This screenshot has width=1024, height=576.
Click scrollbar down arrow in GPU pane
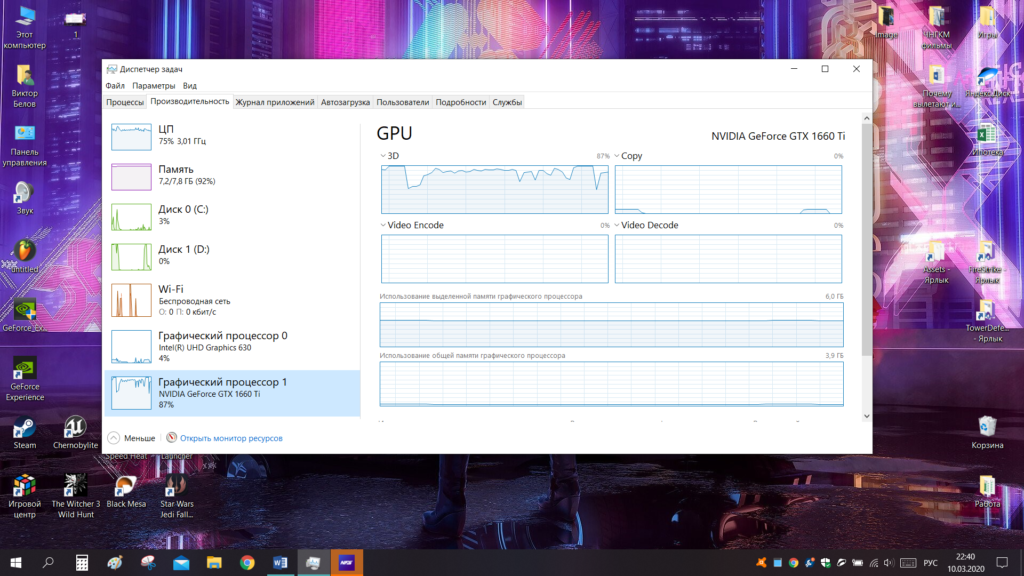(867, 416)
